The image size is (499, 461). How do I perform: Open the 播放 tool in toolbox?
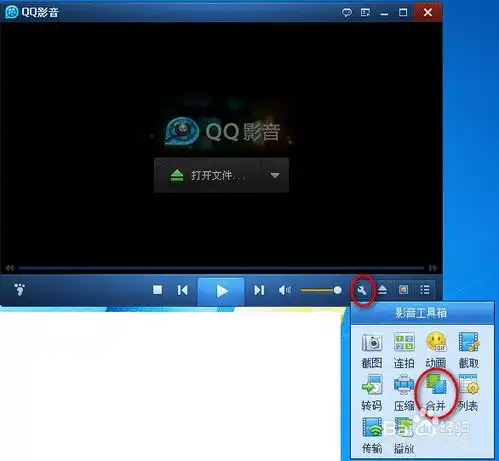coord(404,435)
